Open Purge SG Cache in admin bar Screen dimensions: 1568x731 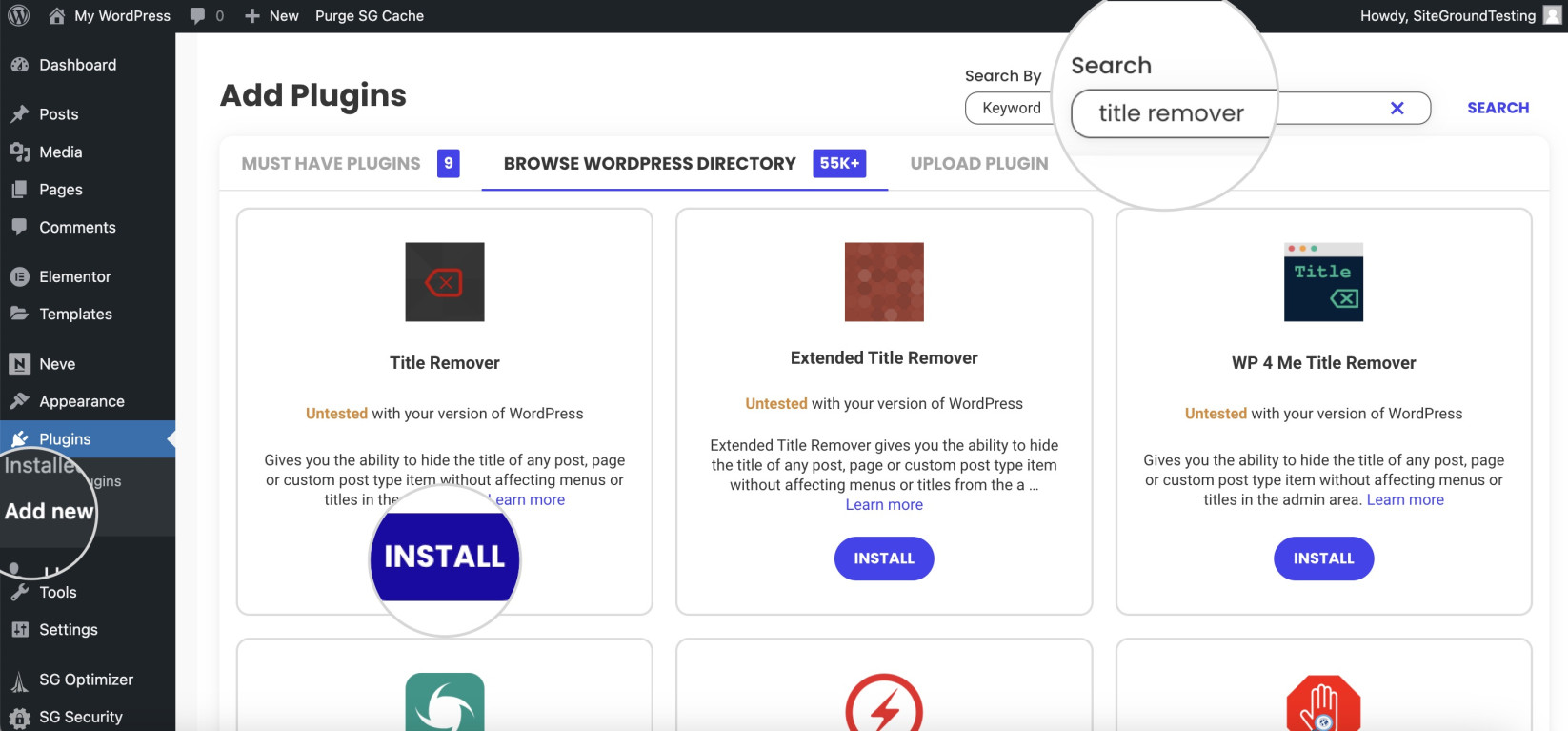click(370, 15)
